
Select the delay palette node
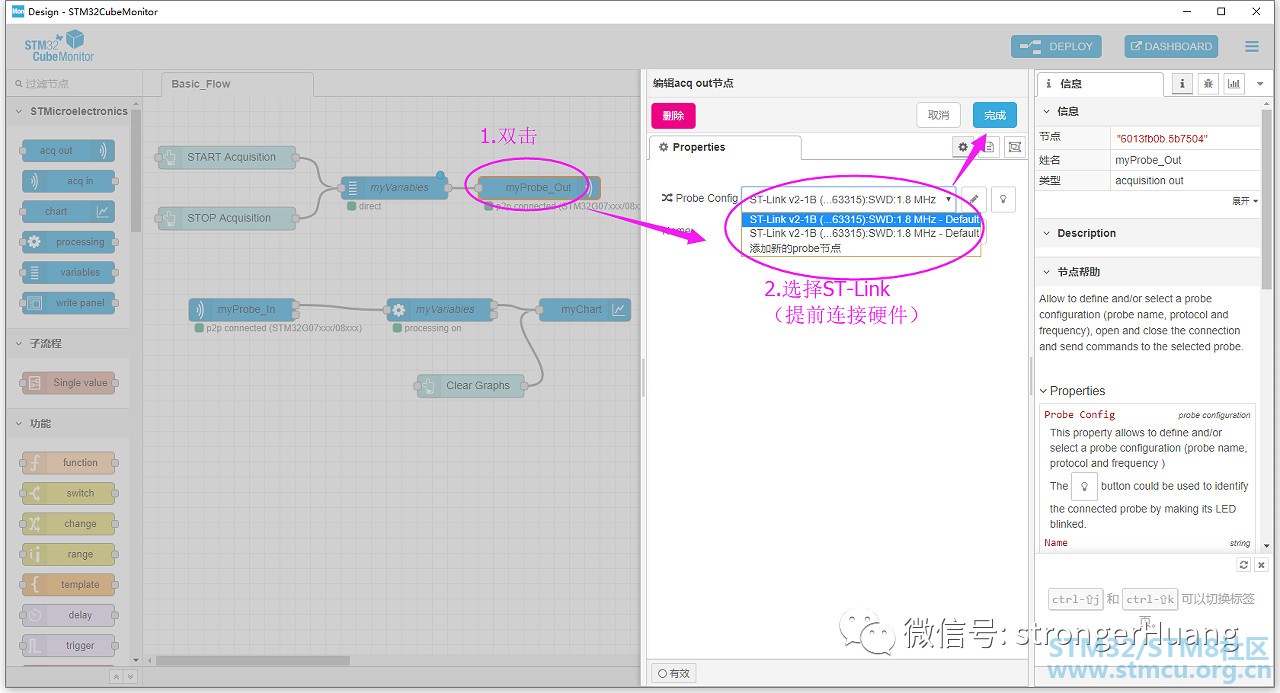tap(68, 615)
